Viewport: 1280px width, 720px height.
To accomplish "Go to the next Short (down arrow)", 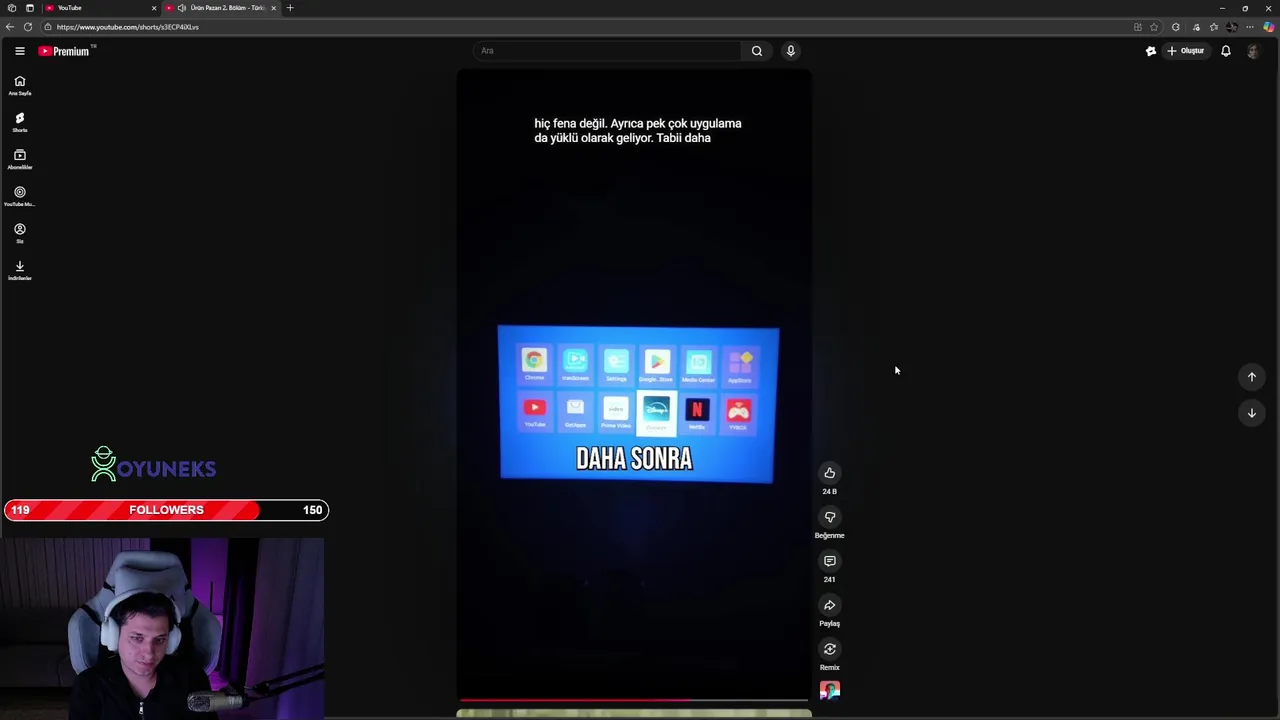I will coord(1251,413).
